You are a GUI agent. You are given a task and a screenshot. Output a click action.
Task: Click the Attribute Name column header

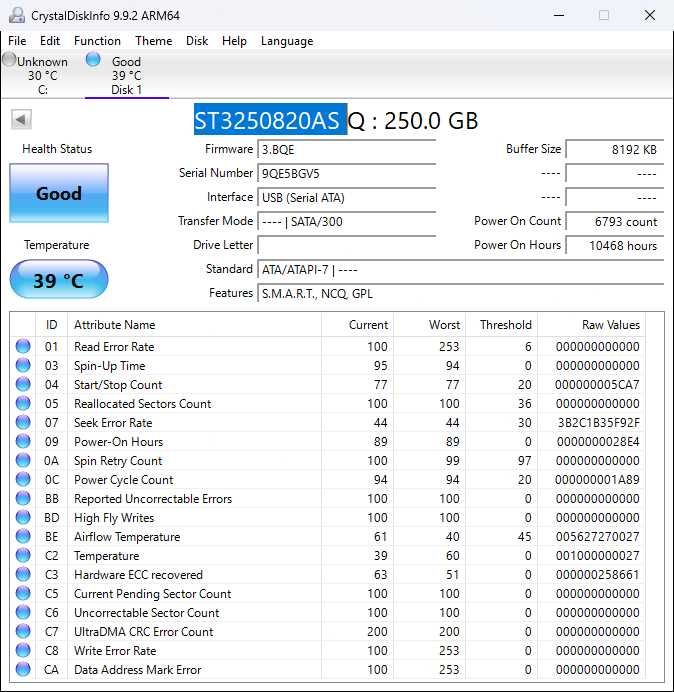(x=194, y=325)
